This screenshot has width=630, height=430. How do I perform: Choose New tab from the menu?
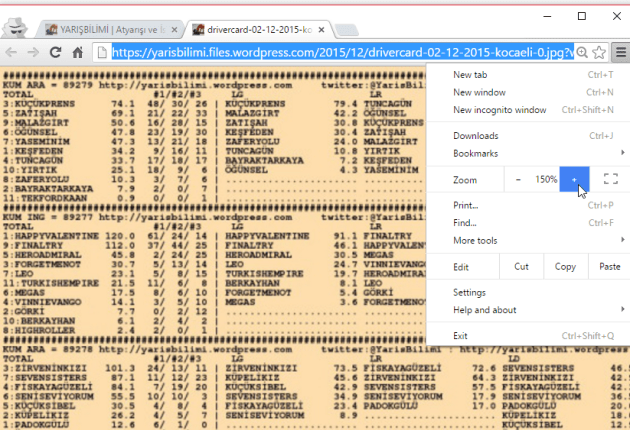point(528,75)
